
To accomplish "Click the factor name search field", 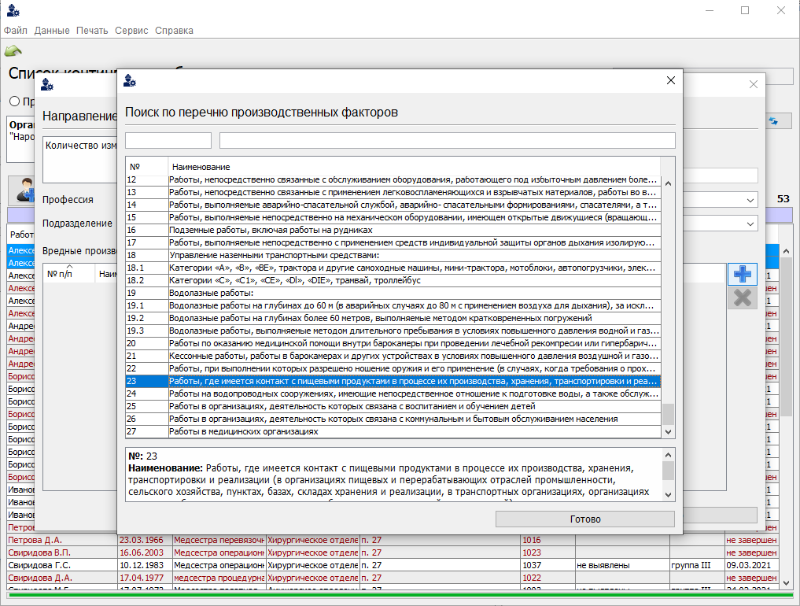I will 447,141.
